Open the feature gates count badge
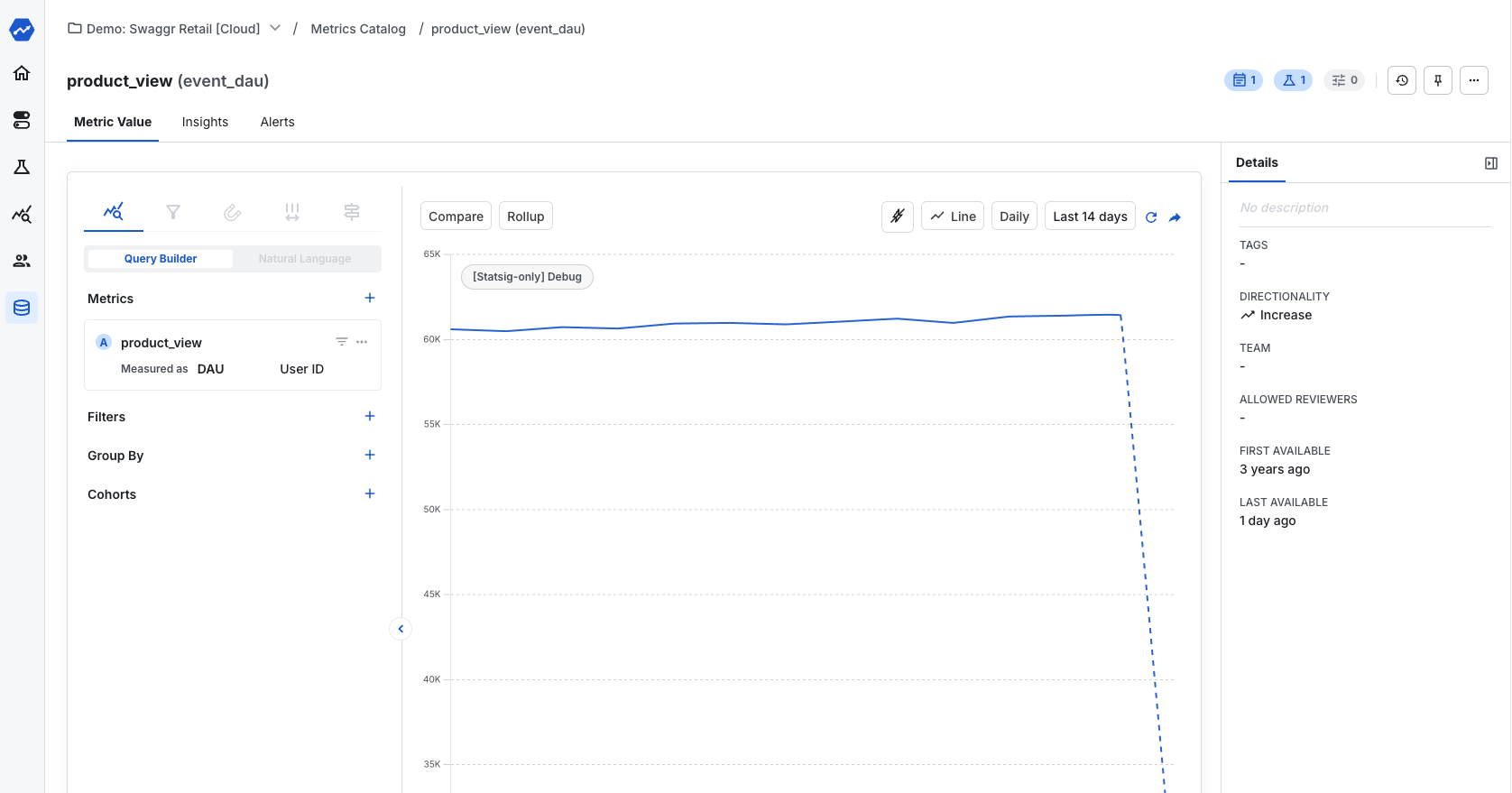Viewport: 1512px width, 793px height. 1243,80
